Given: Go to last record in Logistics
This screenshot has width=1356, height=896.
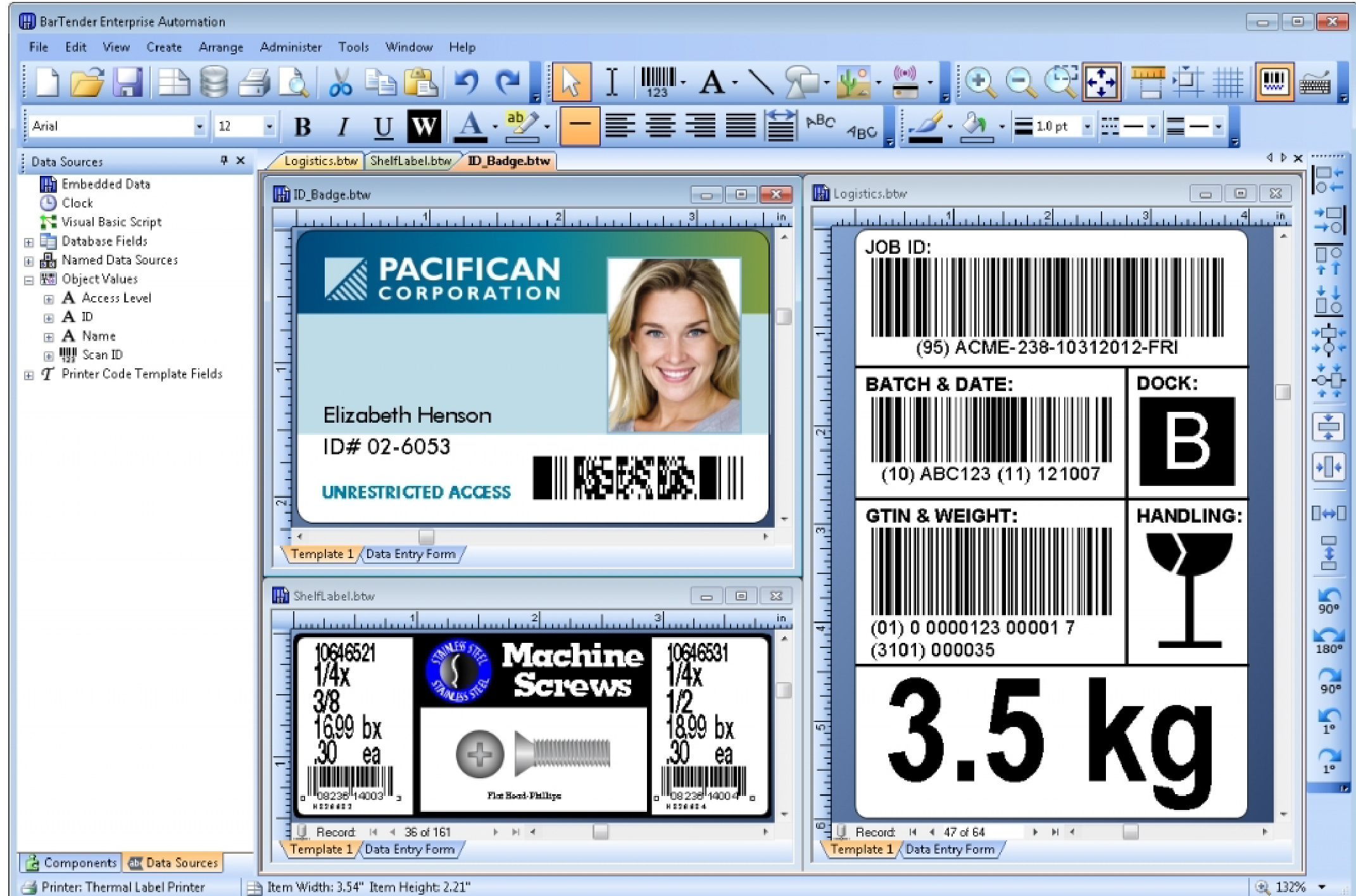Looking at the screenshot, I should (x=1055, y=832).
